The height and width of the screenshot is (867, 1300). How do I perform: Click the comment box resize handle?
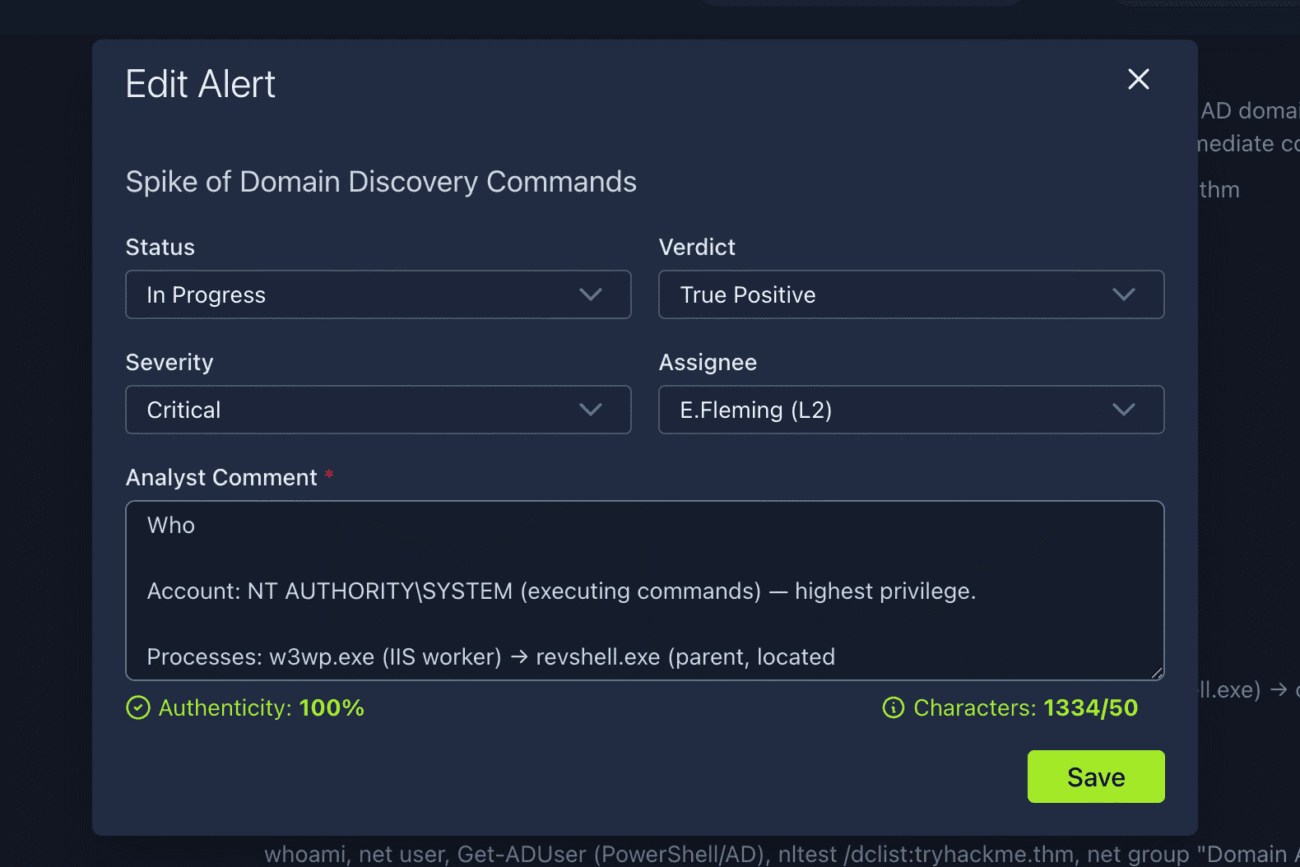(1156, 673)
